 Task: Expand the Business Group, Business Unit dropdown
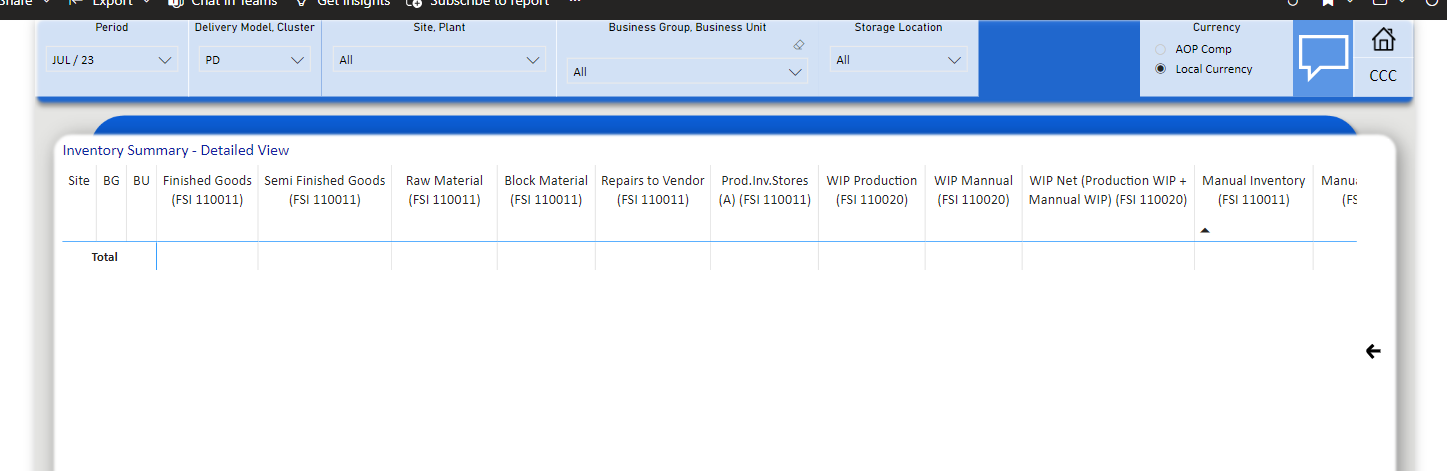tap(687, 72)
